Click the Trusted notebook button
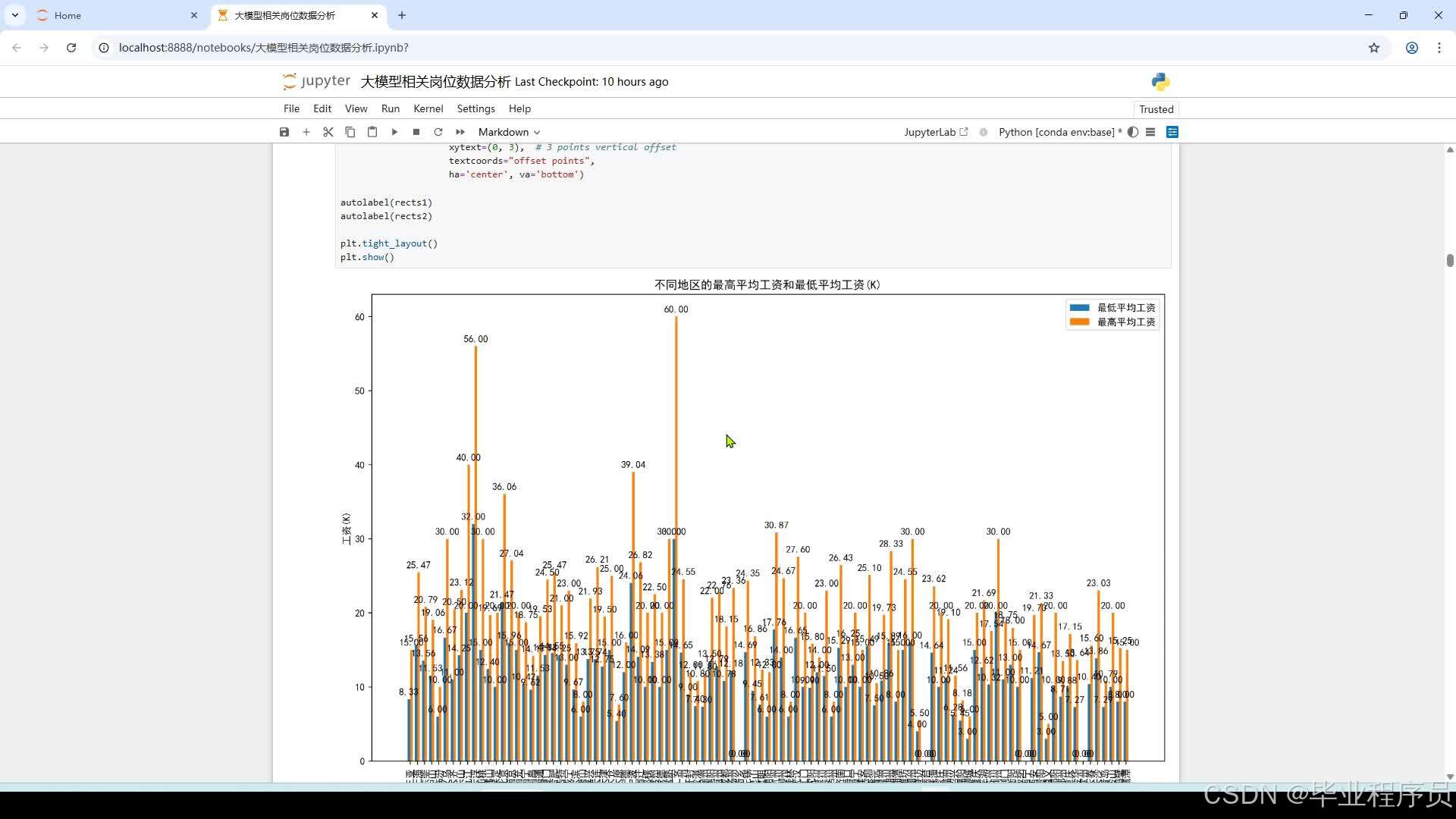 pos(1156,109)
